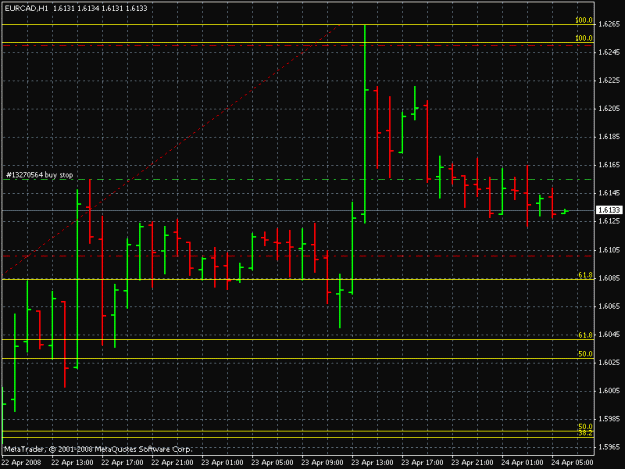Image resolution: width=625 pixels, height=469 pixels.
Task: Select the 61.8 Fibonacci label beside 1.6045
Action: pyautogui.click(x=586, y=335)
